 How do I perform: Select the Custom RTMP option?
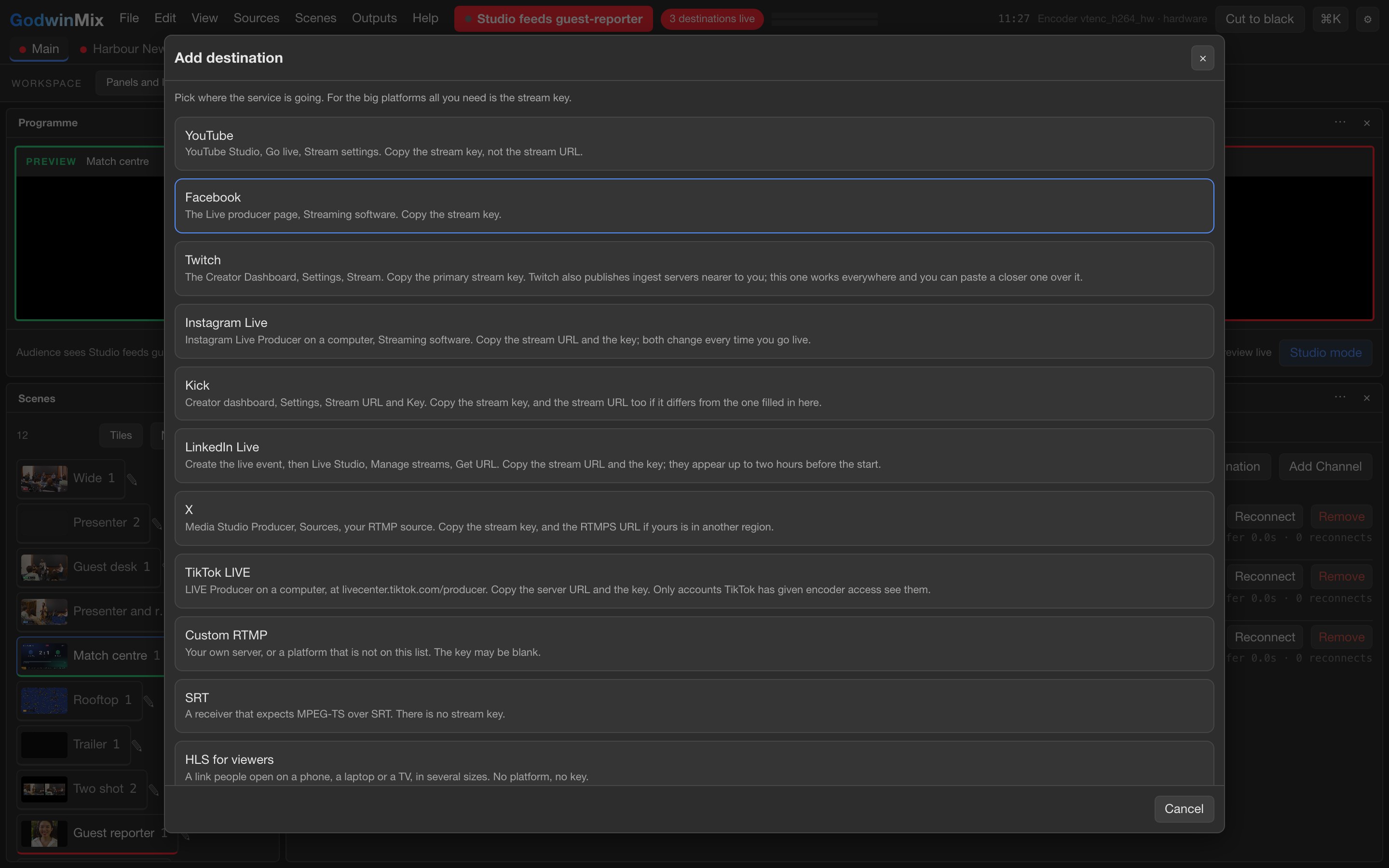(x=694, y=643)
